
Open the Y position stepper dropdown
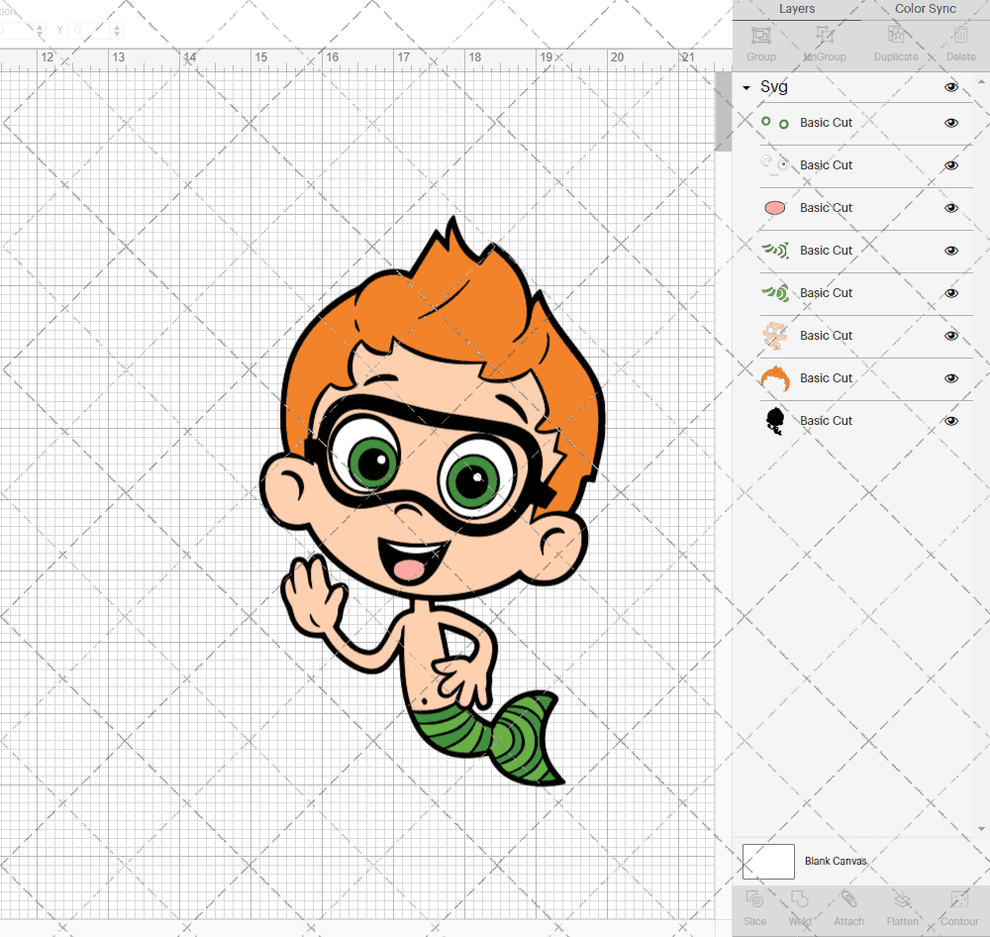(117, 30)
